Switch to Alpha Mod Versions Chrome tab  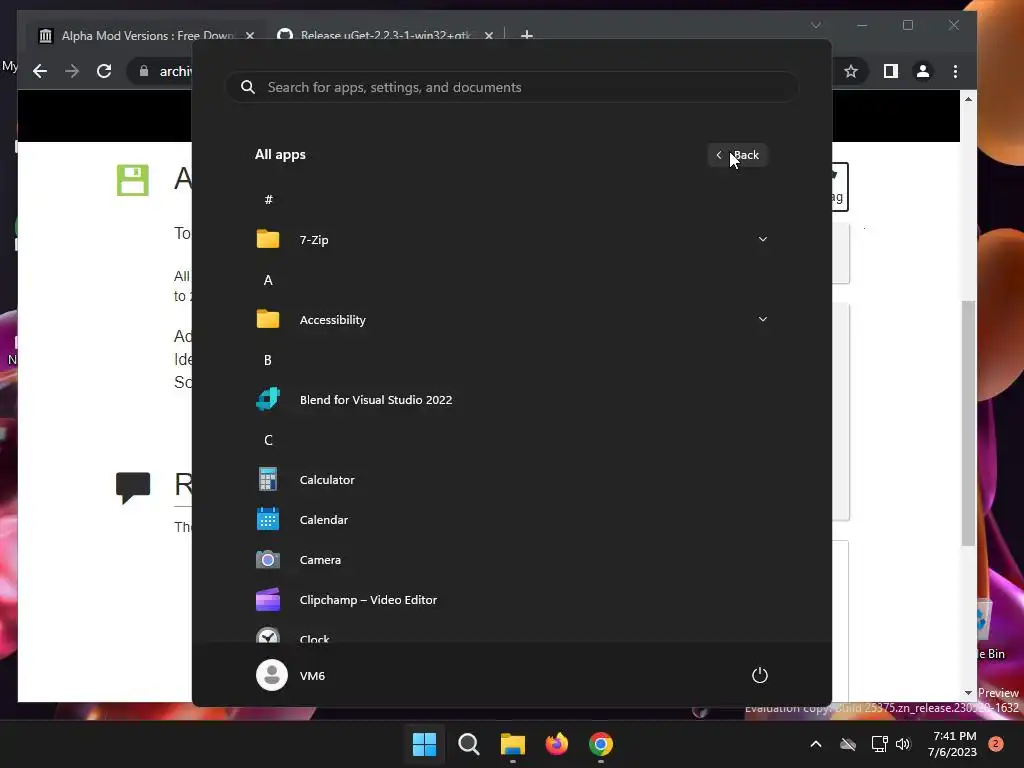[x=146, y=35]
